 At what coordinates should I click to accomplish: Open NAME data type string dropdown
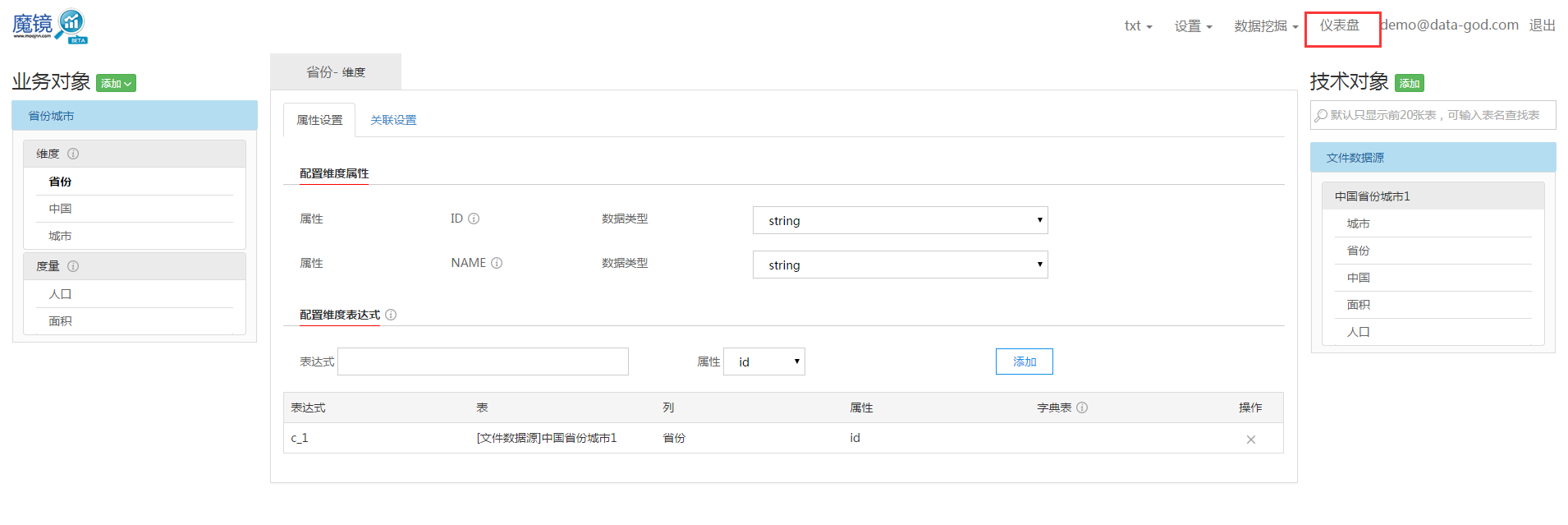tap(900, 265)
